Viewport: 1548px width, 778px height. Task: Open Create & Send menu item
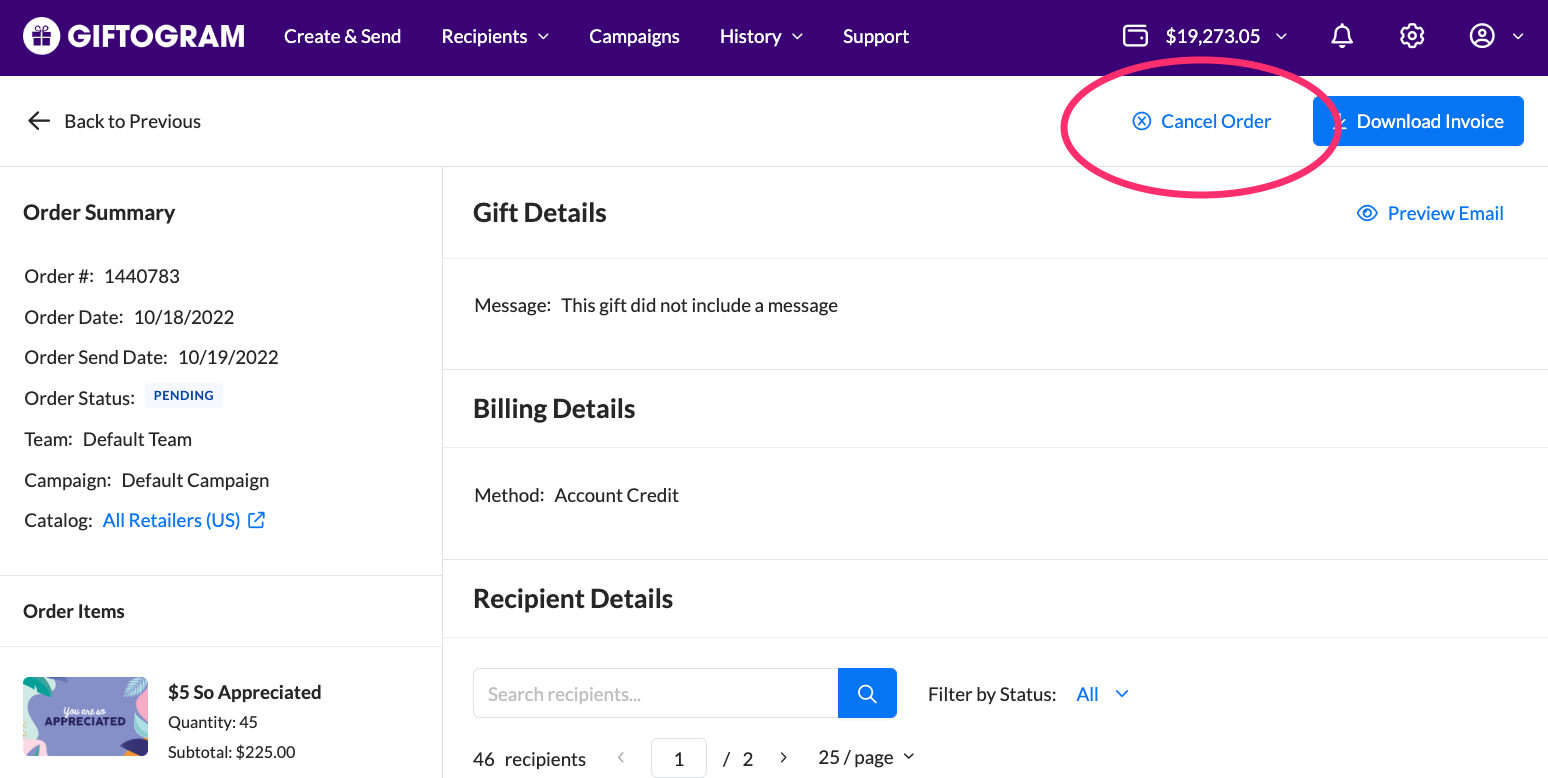[342, 37]
